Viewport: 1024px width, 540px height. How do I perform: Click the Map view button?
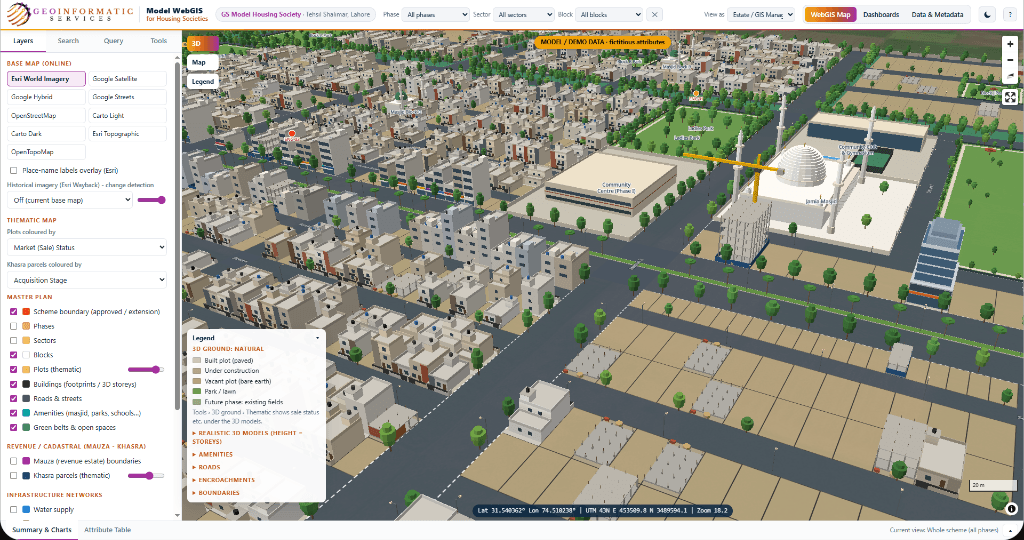point(203,63)
